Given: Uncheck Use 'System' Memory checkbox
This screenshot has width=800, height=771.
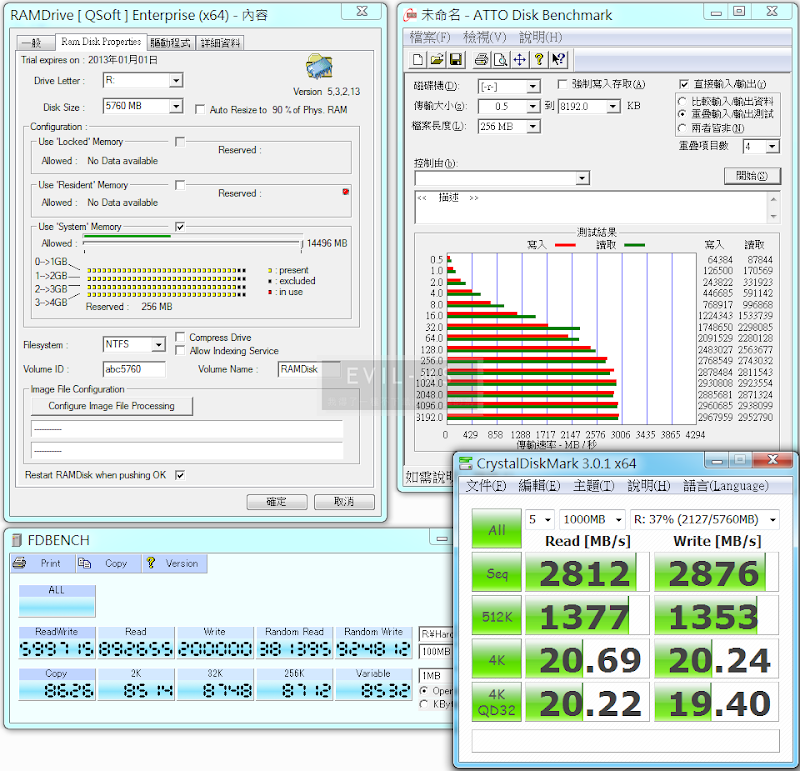Looking at the screenshot, I should pyautogui.click(x=180, y=227).
